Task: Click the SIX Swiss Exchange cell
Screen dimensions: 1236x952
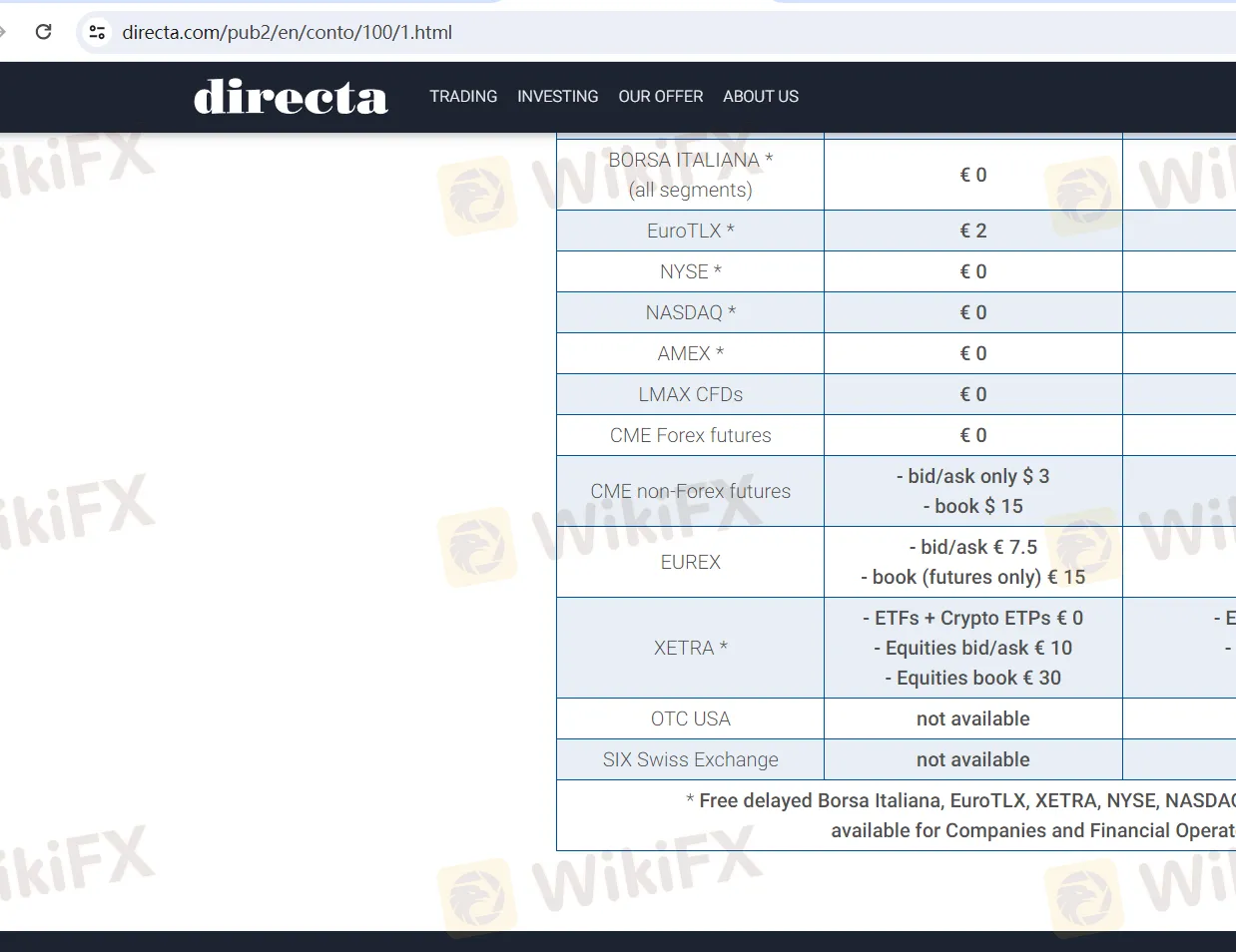Action: click(x=691, y=759)
